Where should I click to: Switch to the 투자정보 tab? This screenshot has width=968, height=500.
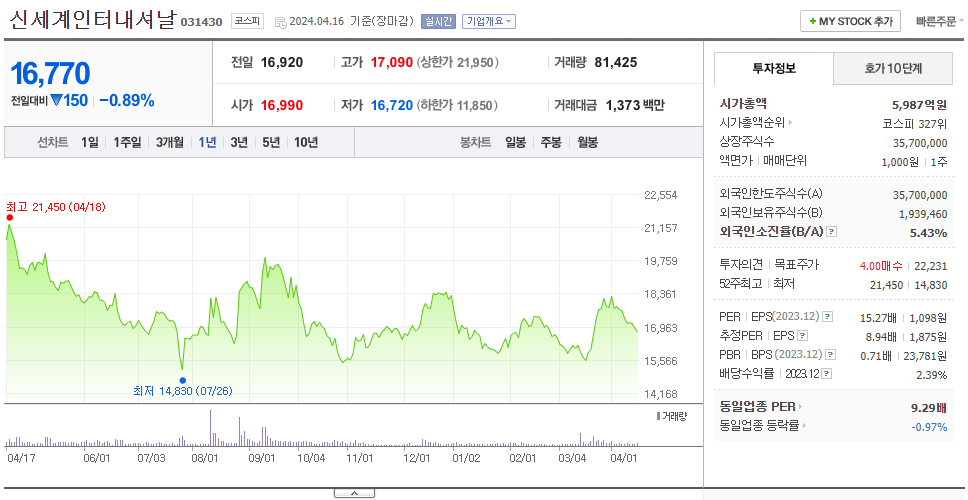pos(774,69)
